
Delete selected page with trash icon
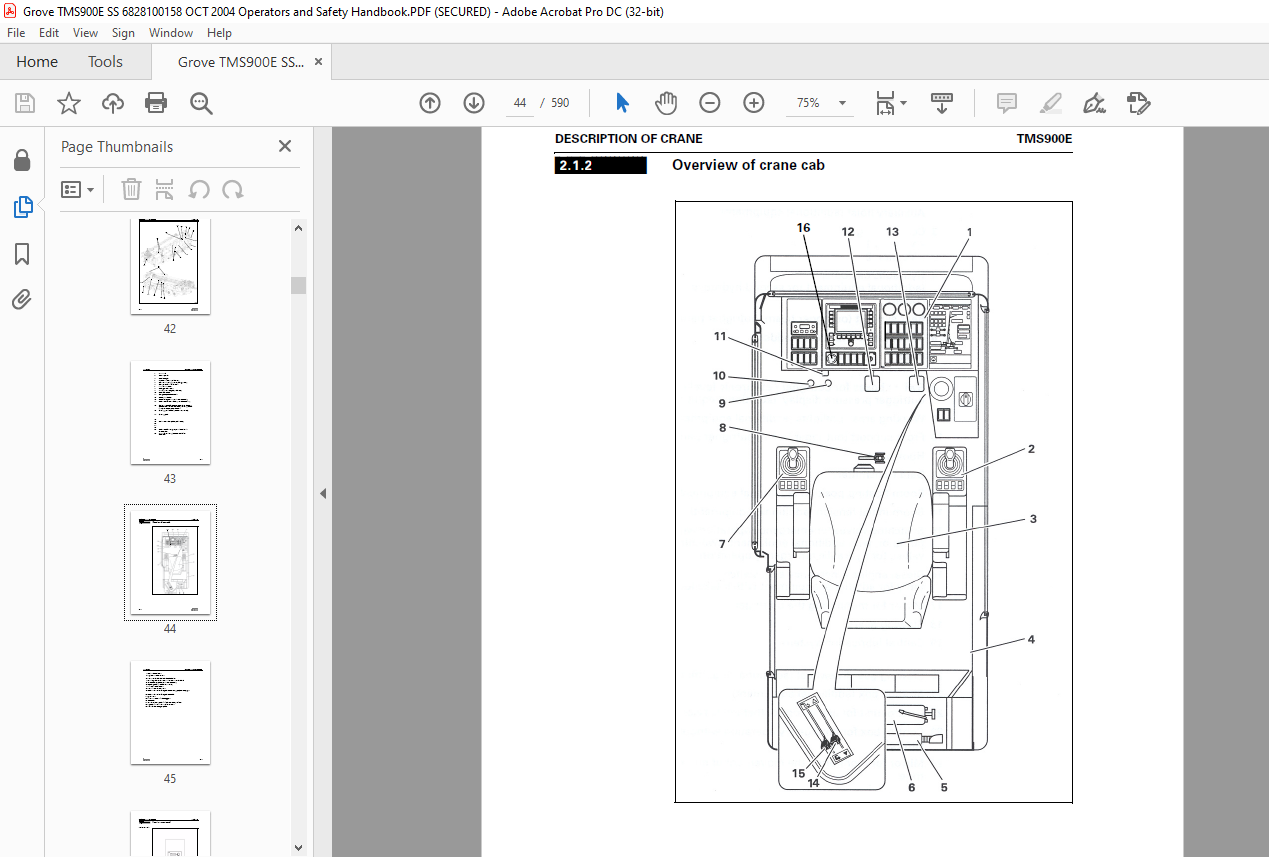pos(131,189)
